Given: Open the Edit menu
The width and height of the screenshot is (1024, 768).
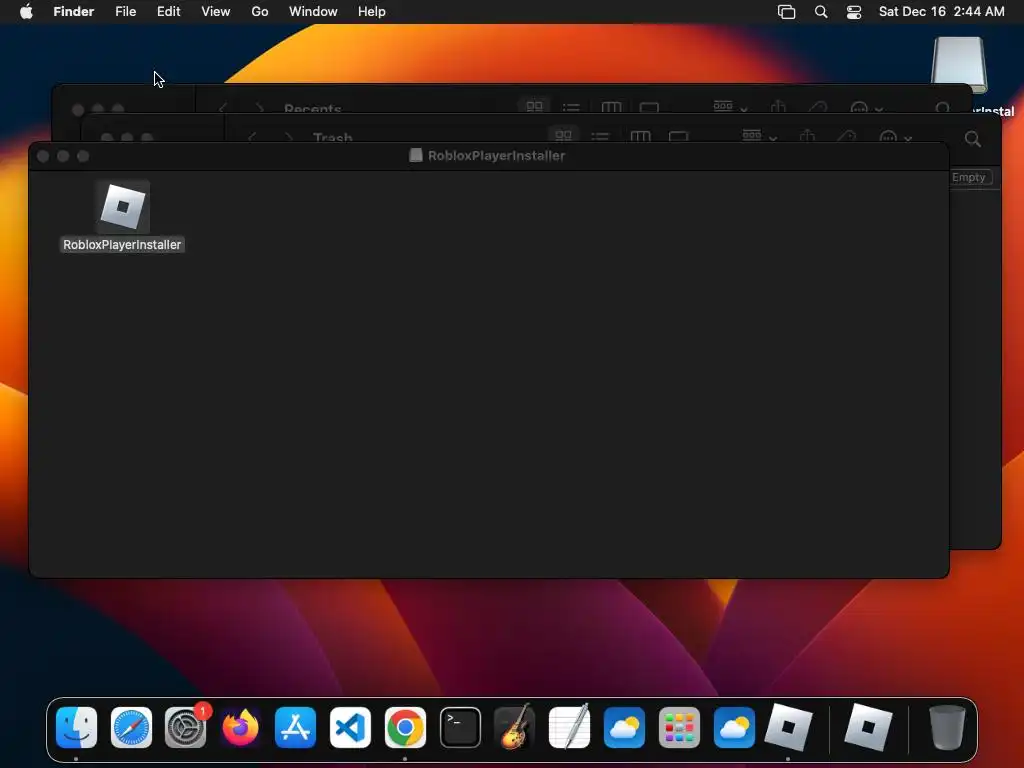Looking at the screenshot, I should 168,12.
